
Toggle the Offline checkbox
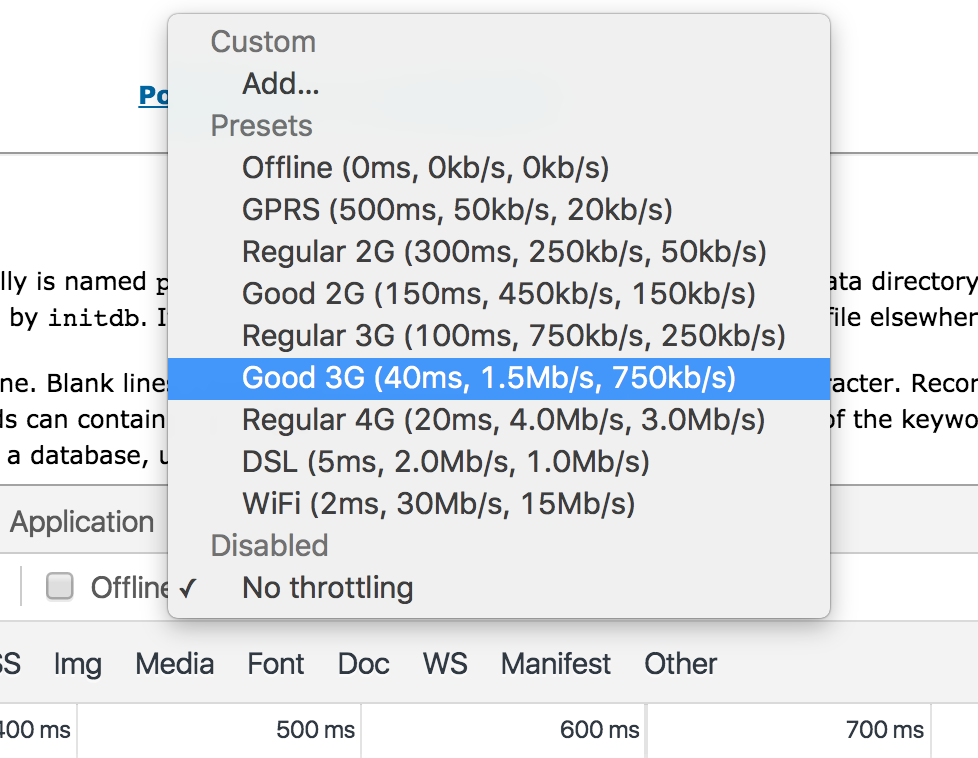(59, 586)
